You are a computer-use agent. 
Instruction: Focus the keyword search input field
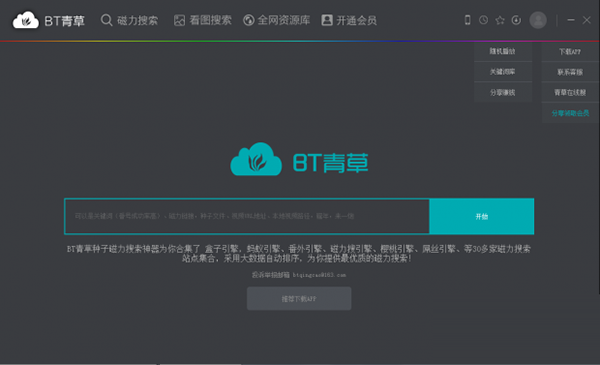coord(247,216)
